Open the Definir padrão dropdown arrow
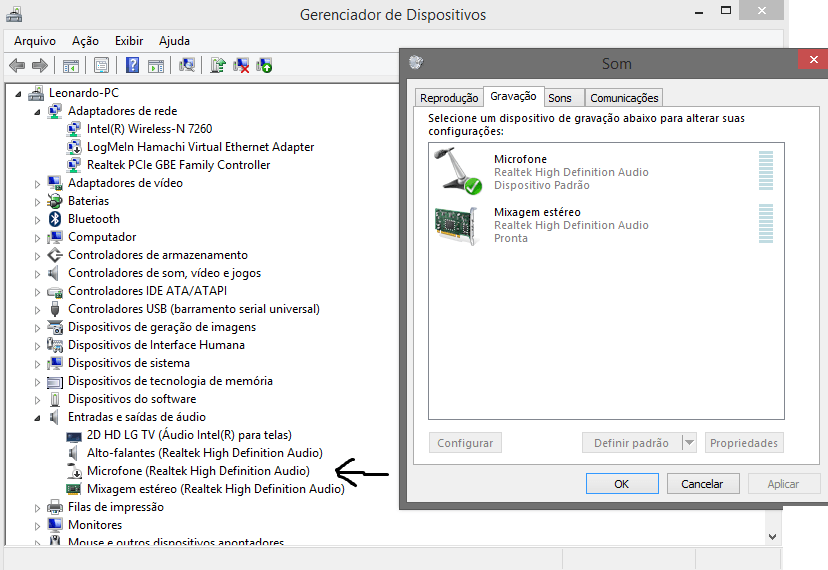The image size is (828, 570). pyautogui.click(x=688, y=443)
